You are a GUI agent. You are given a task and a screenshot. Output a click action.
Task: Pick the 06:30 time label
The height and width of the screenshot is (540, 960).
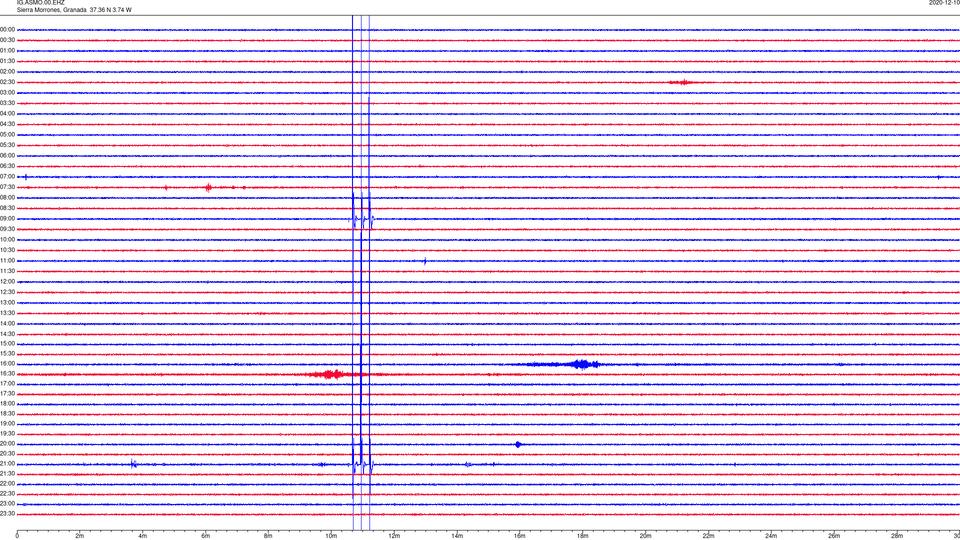click(7, 166)
